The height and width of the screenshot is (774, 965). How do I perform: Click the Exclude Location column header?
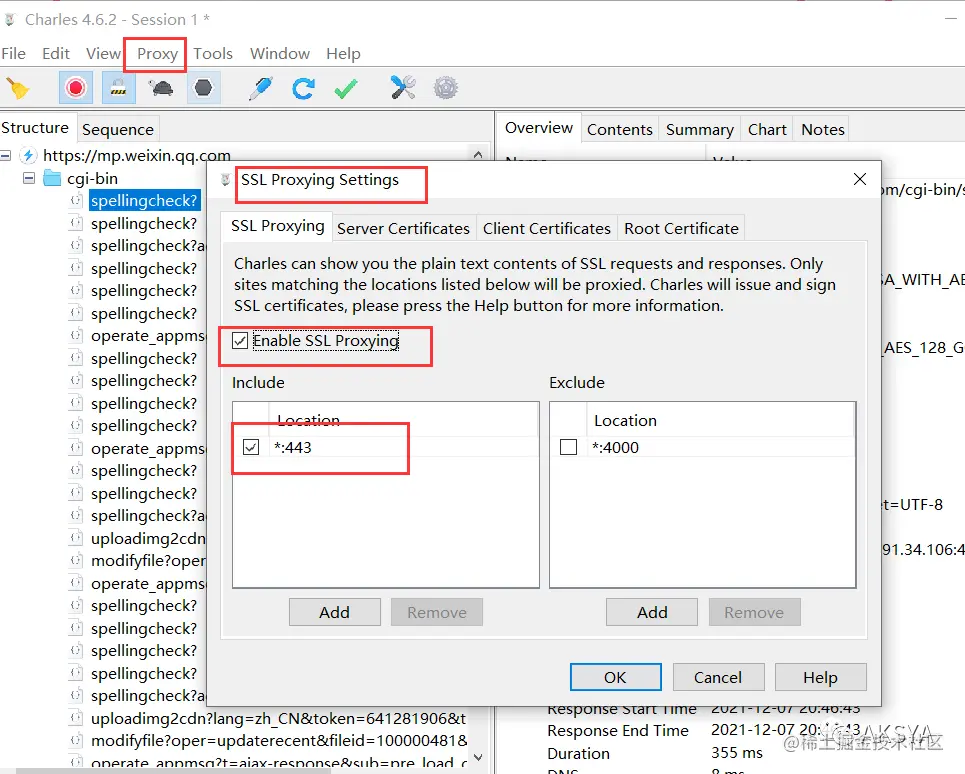[720, 420]
